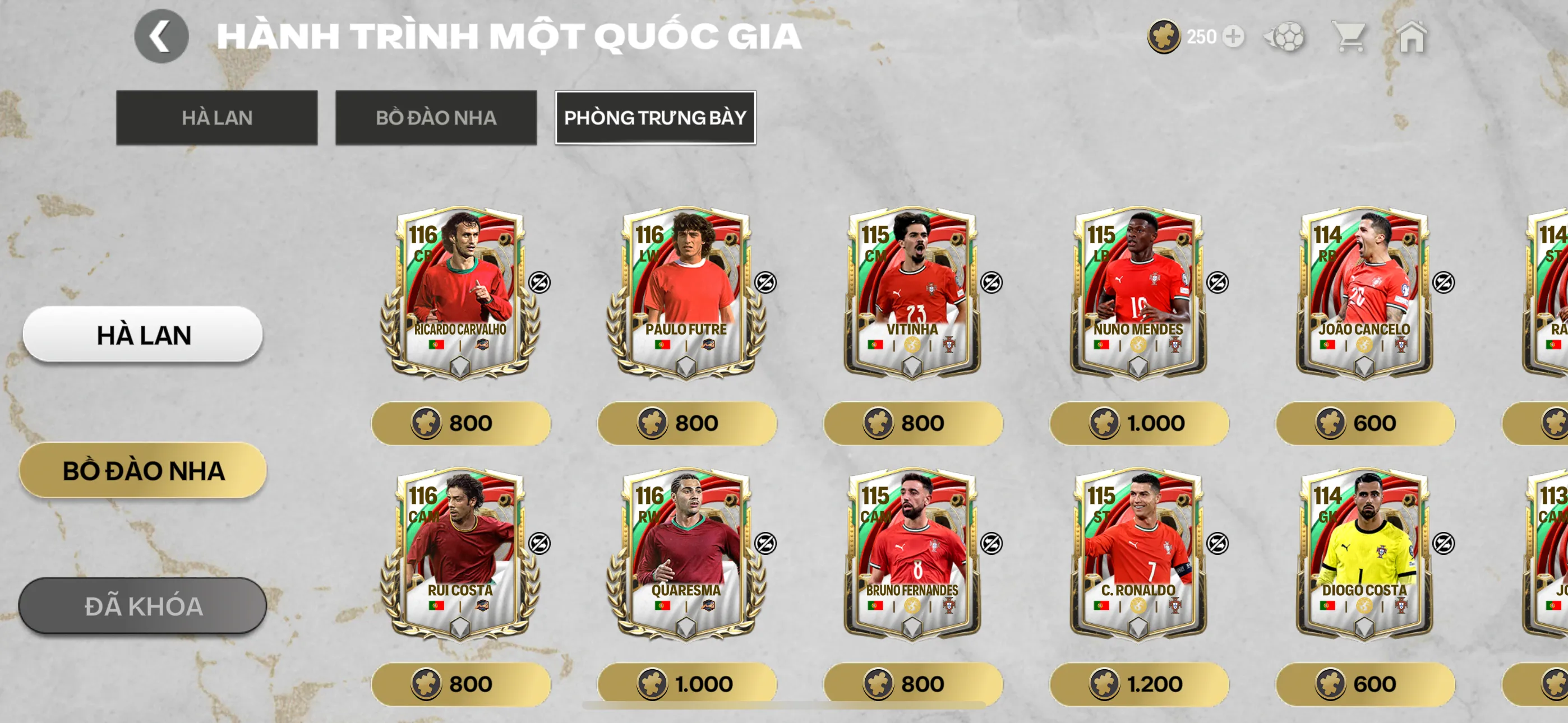Add coins with the plus icon
1568x723 pixels.
(1233, 36)
